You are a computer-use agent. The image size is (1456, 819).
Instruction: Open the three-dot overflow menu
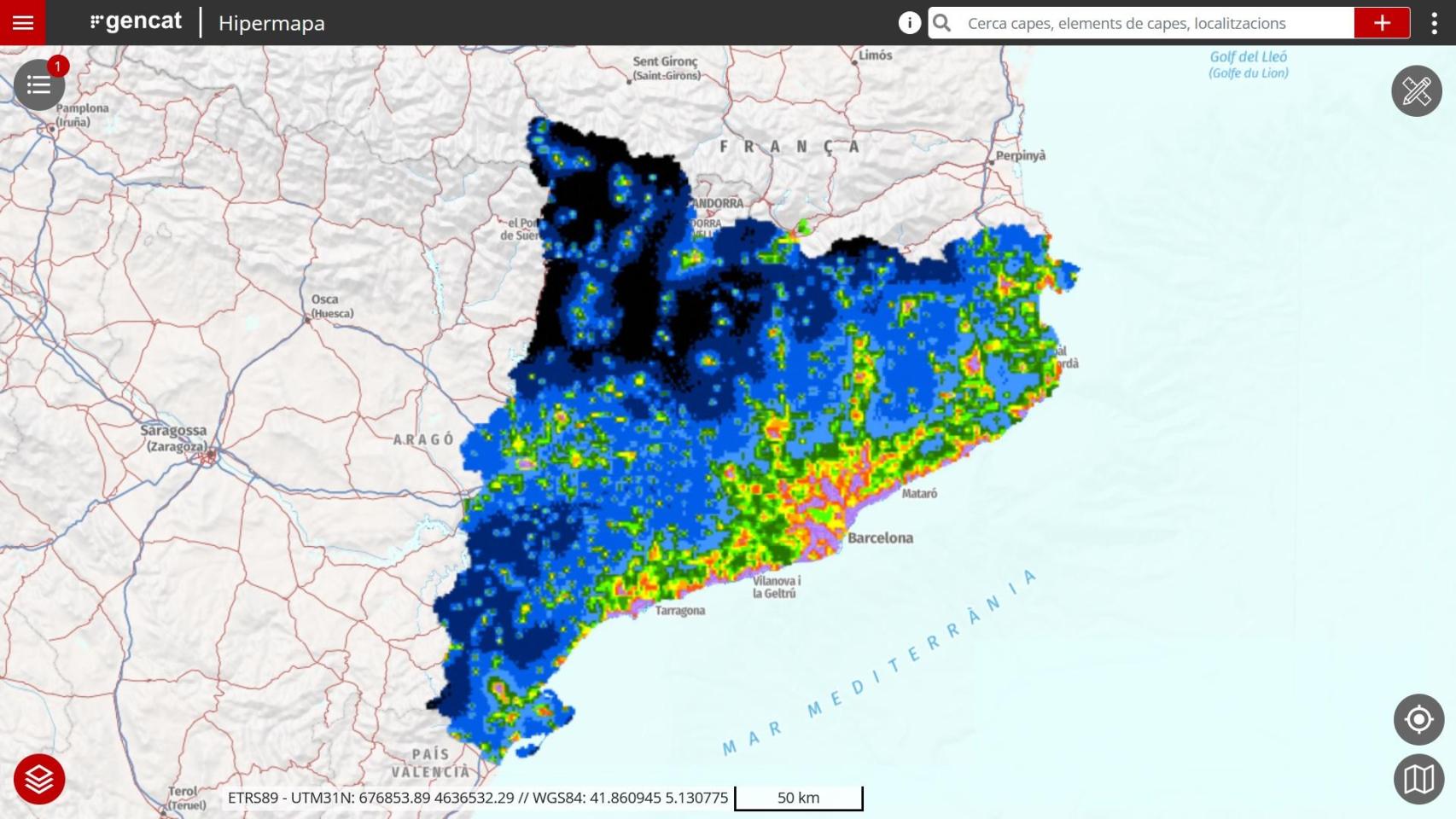pyautogui.click(x=1434, y=23)
